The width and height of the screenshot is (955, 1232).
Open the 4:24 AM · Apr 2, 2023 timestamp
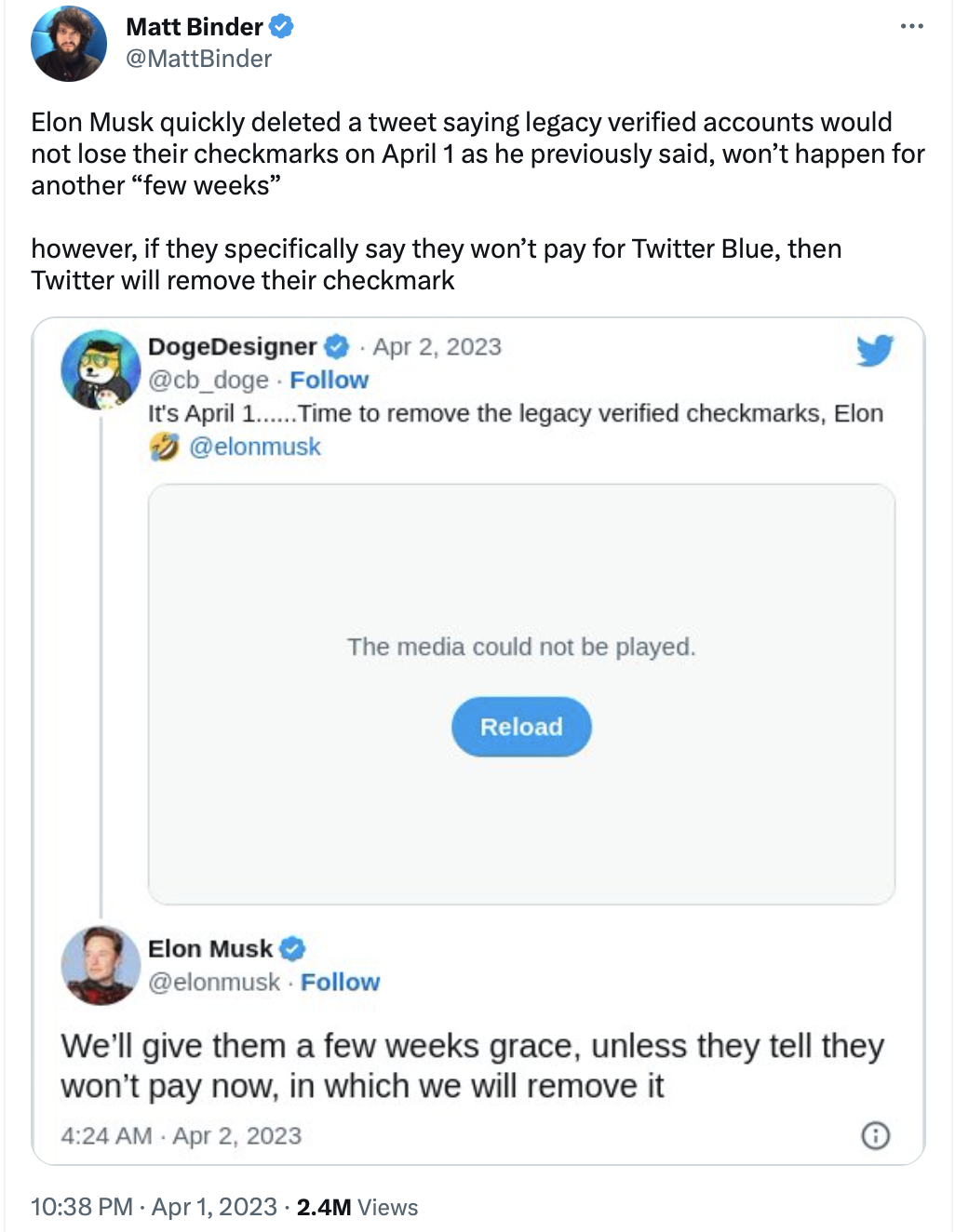(x=181, y=1135)
